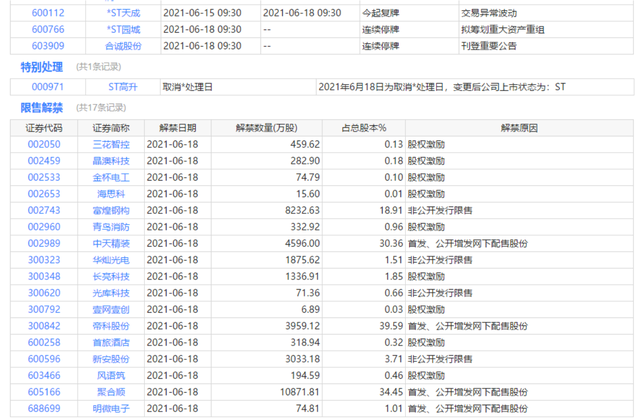This screenshot has height=419, width=640.
Task: Select the 2021-06-15 09:30 suspension time
Action: point(202,13)
